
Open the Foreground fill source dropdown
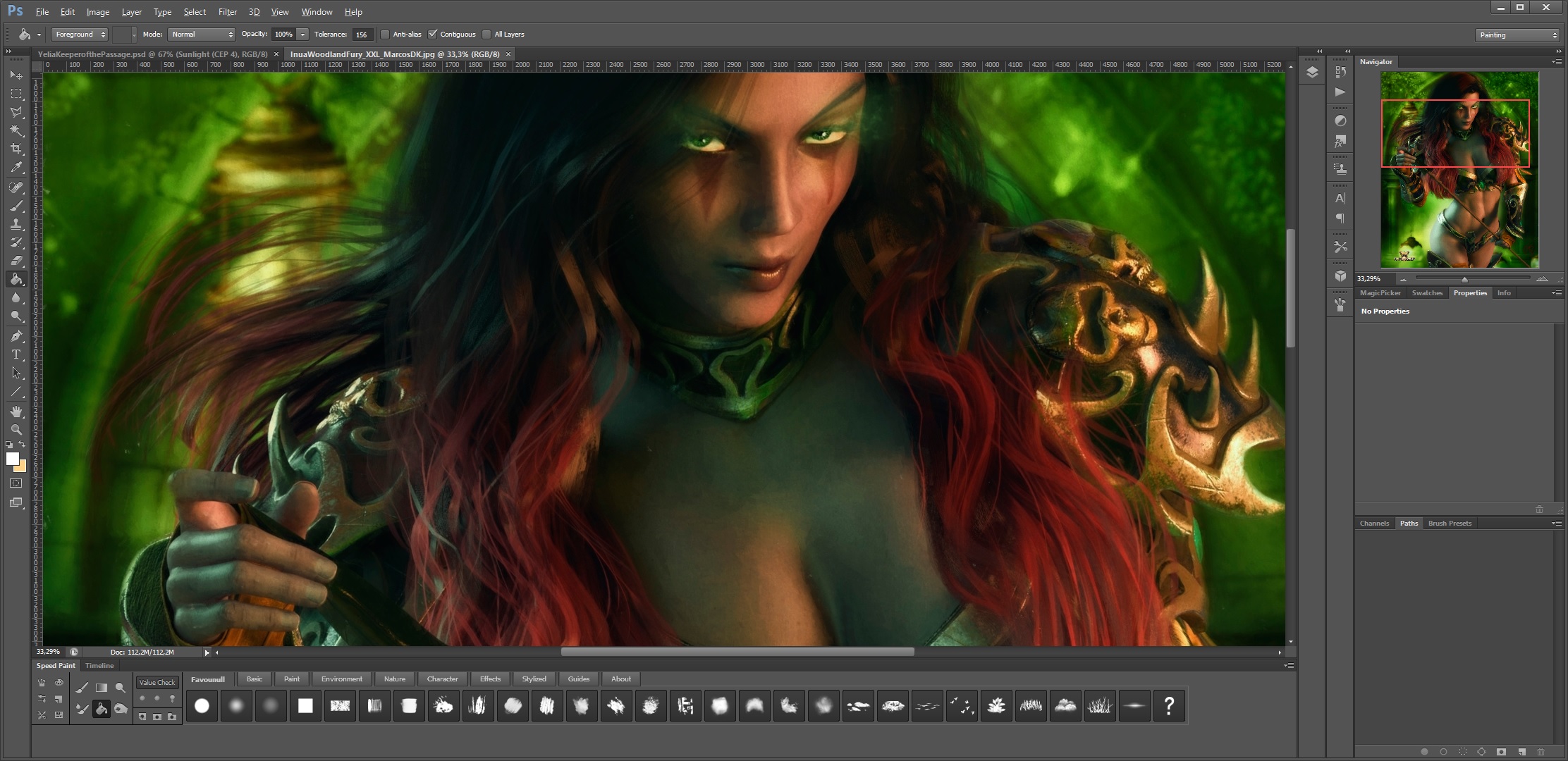click(79, 35)
